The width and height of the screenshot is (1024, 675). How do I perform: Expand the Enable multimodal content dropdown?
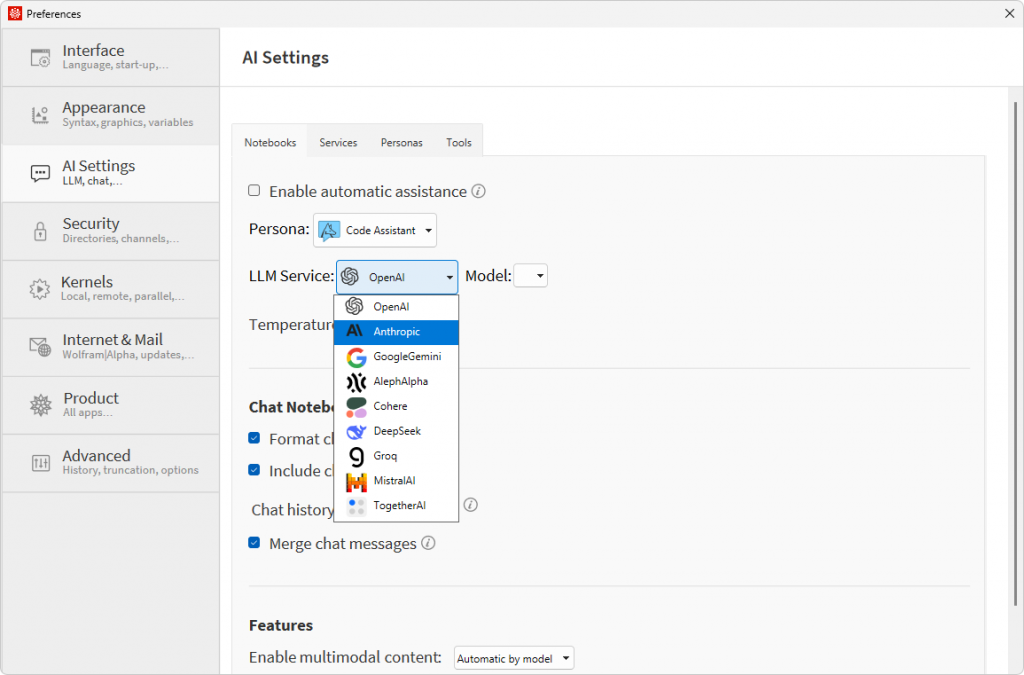tap(514, 658)
